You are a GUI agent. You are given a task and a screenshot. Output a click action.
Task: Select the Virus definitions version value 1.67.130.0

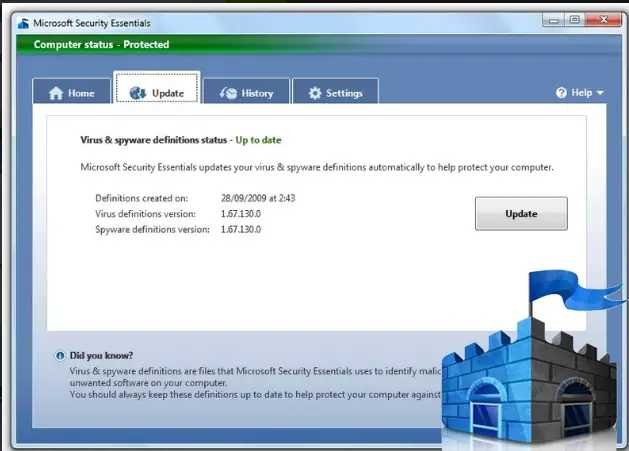[x=241, y=214]
